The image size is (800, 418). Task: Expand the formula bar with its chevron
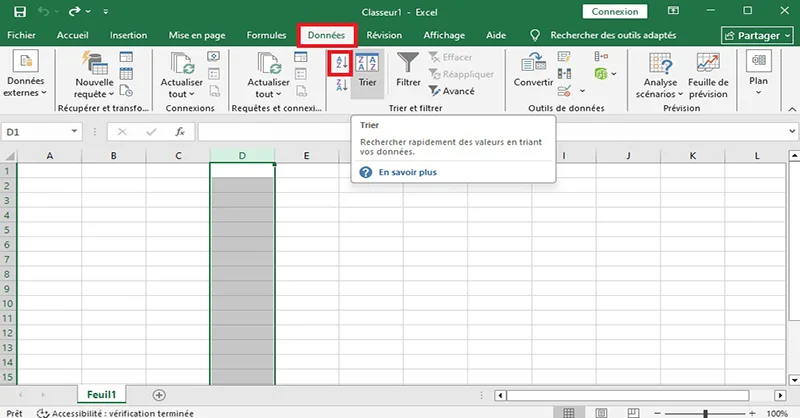(x=792, y=132)
